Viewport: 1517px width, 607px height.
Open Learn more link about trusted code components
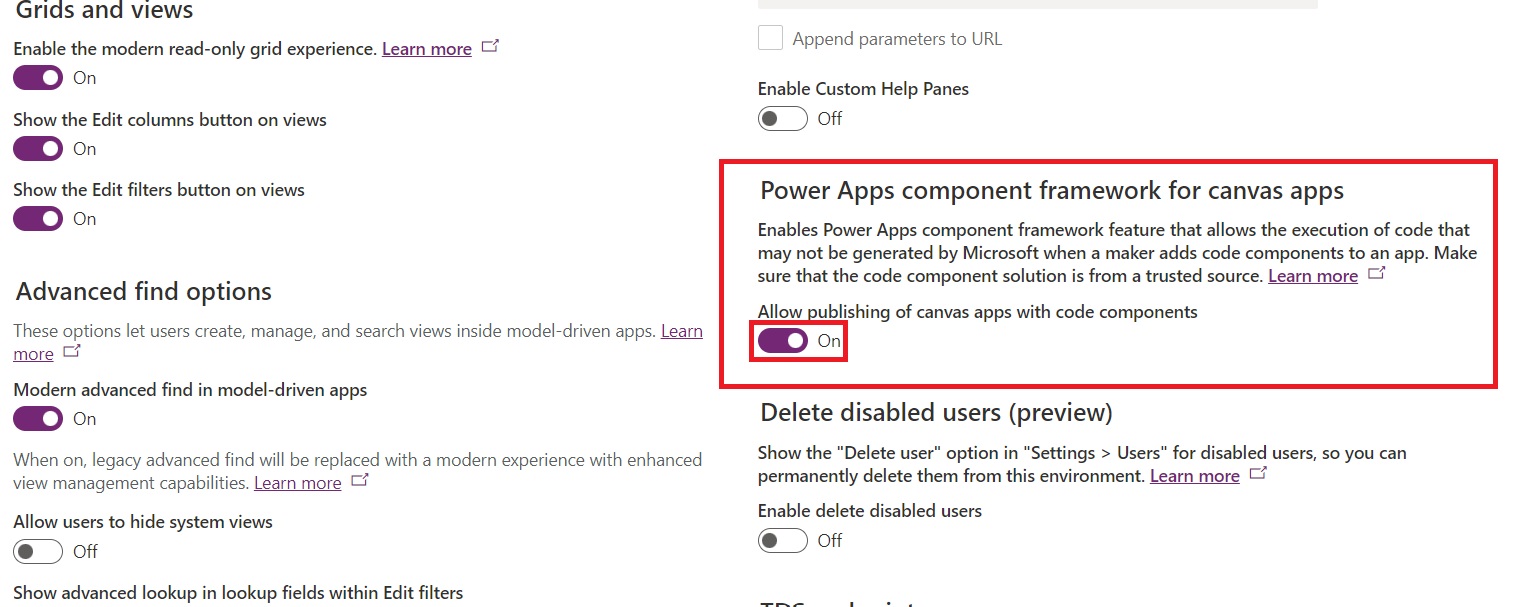click(1312, 276)
